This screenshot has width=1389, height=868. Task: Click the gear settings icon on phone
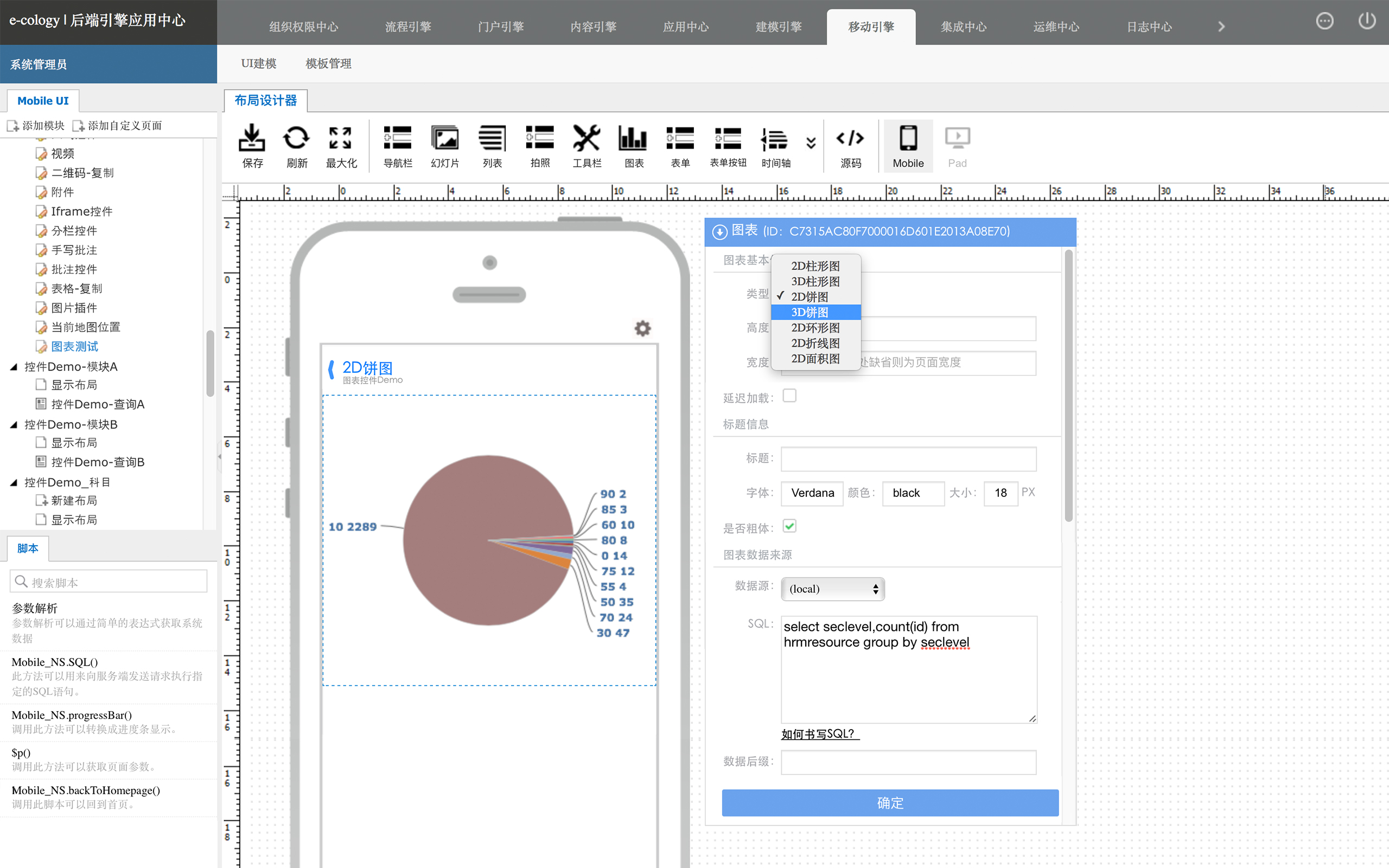tap(642, 328)
